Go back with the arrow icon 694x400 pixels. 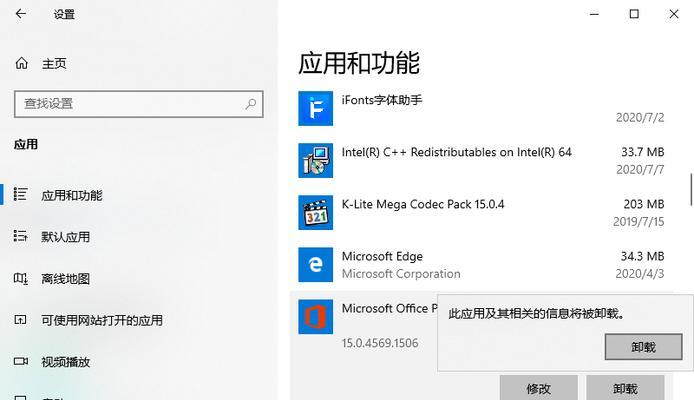(x=20, y=14)
